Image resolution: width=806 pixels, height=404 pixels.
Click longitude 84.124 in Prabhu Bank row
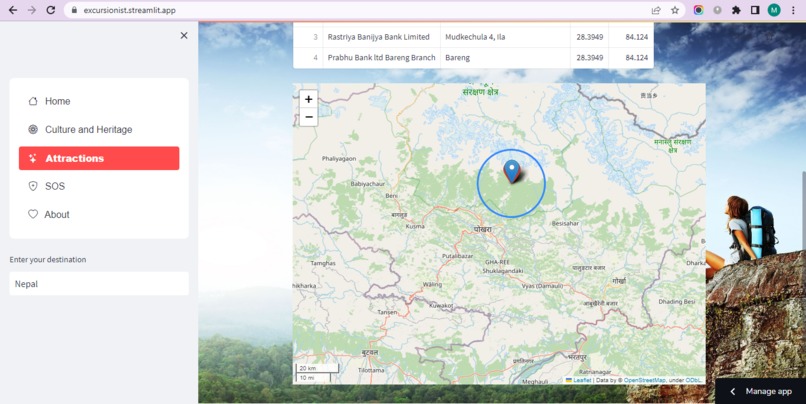pyautogui.click(x=631, y=58)
